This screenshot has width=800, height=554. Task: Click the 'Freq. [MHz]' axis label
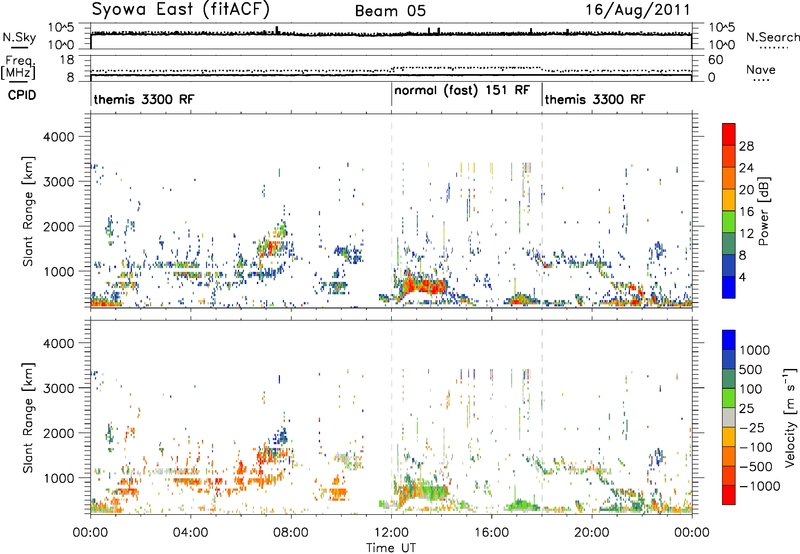(19, 68)
